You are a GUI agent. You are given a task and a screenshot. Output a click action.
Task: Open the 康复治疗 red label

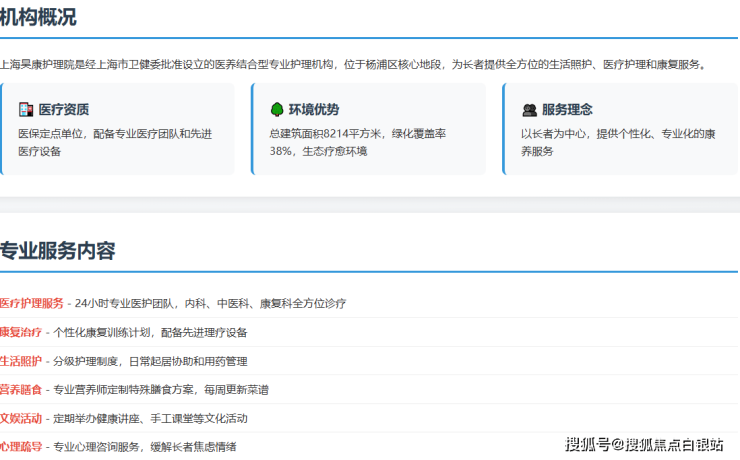coord(21,332)
